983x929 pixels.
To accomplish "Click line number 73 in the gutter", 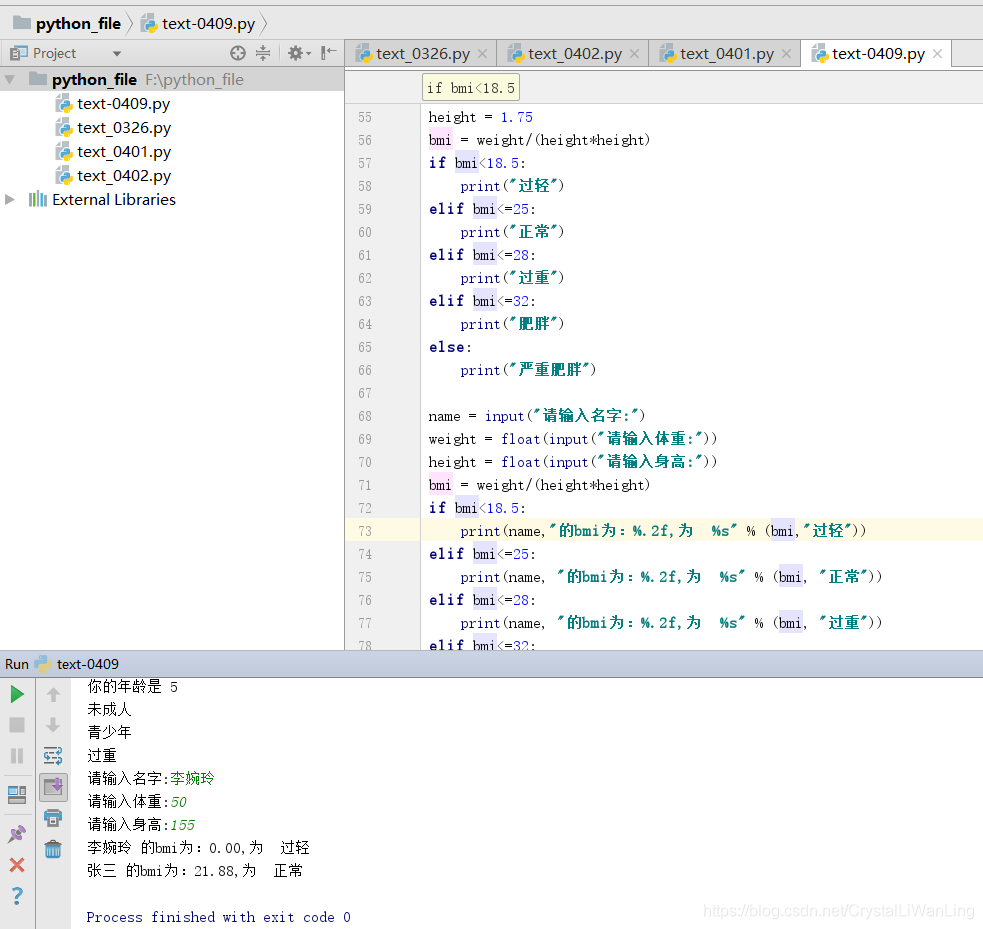I will click(x=365, y=532).
